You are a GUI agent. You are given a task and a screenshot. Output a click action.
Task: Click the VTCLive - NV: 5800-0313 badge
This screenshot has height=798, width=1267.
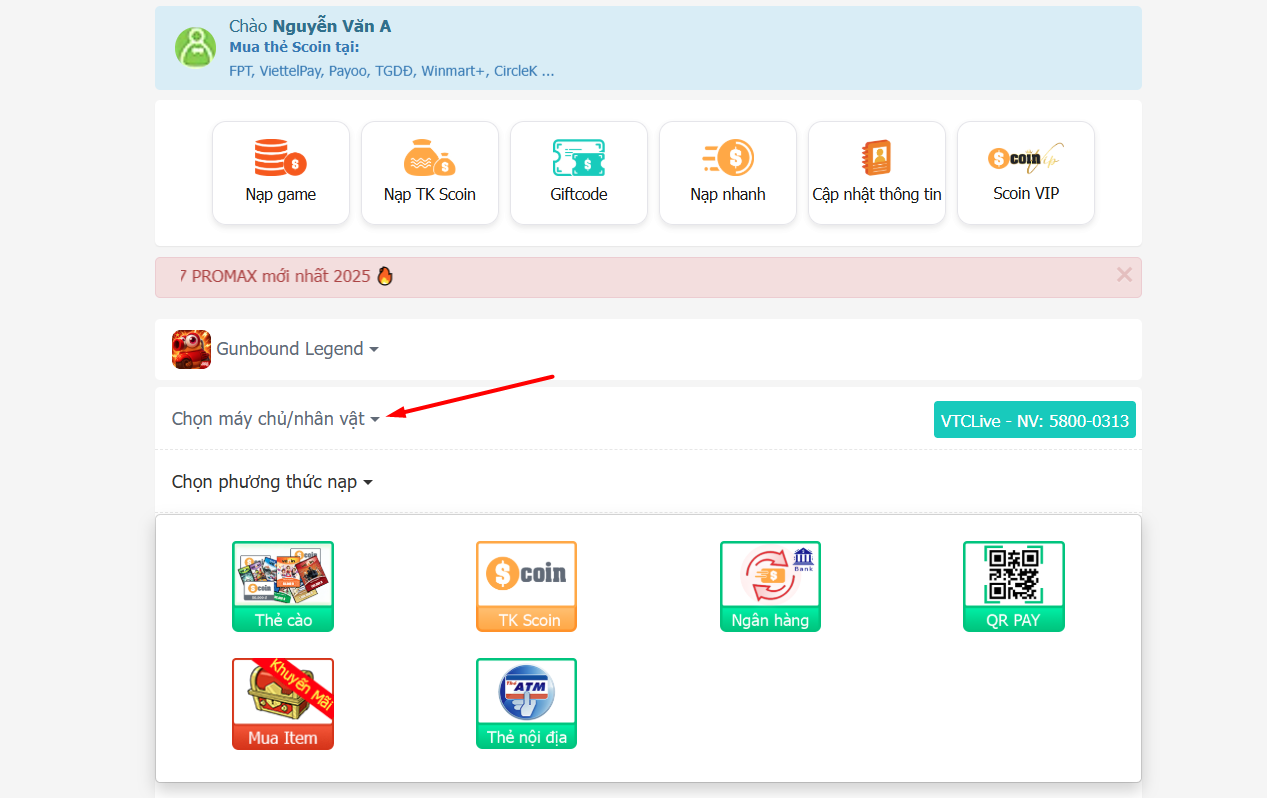click(1034, 421)
